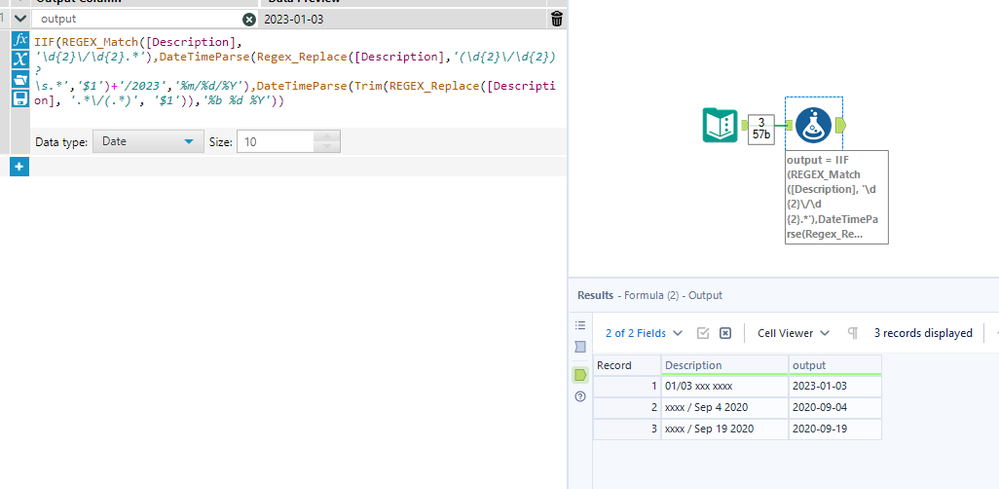Click the metadata icon in Results sidebar
This screenshot has width=999, height=489.
pos(580,346)
